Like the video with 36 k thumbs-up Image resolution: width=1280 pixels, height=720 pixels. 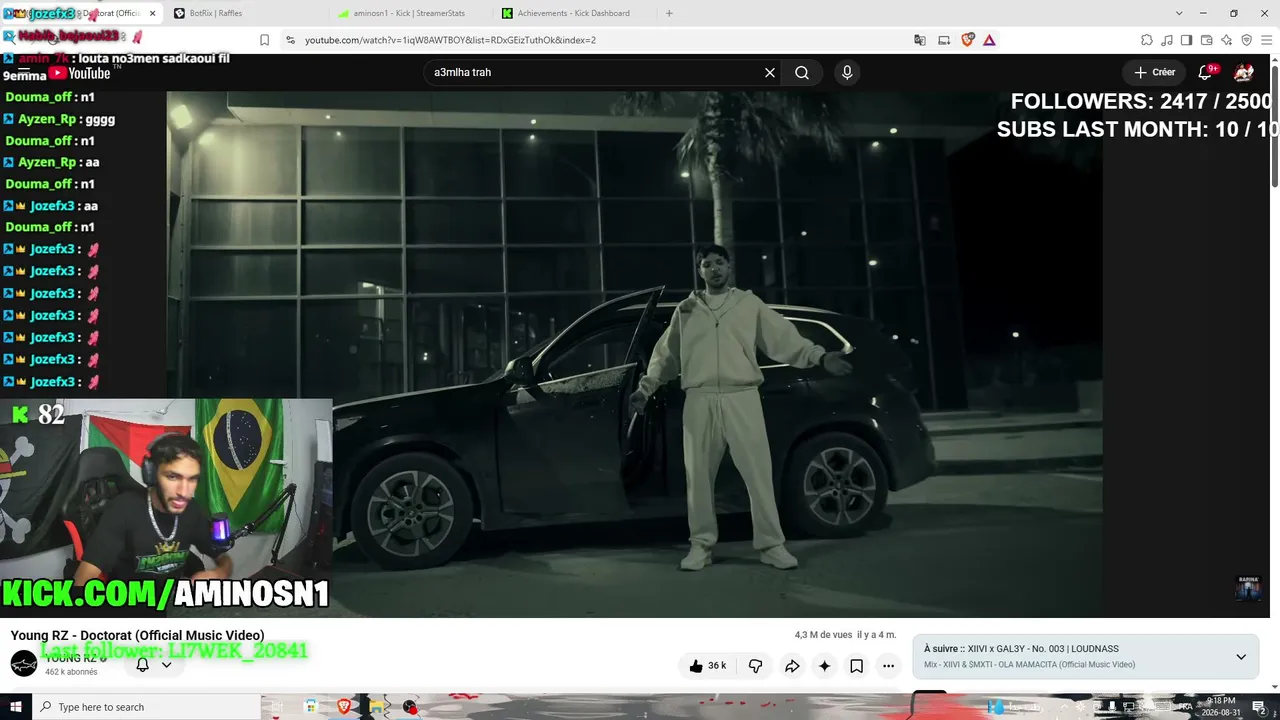click(x=707, y=666)
